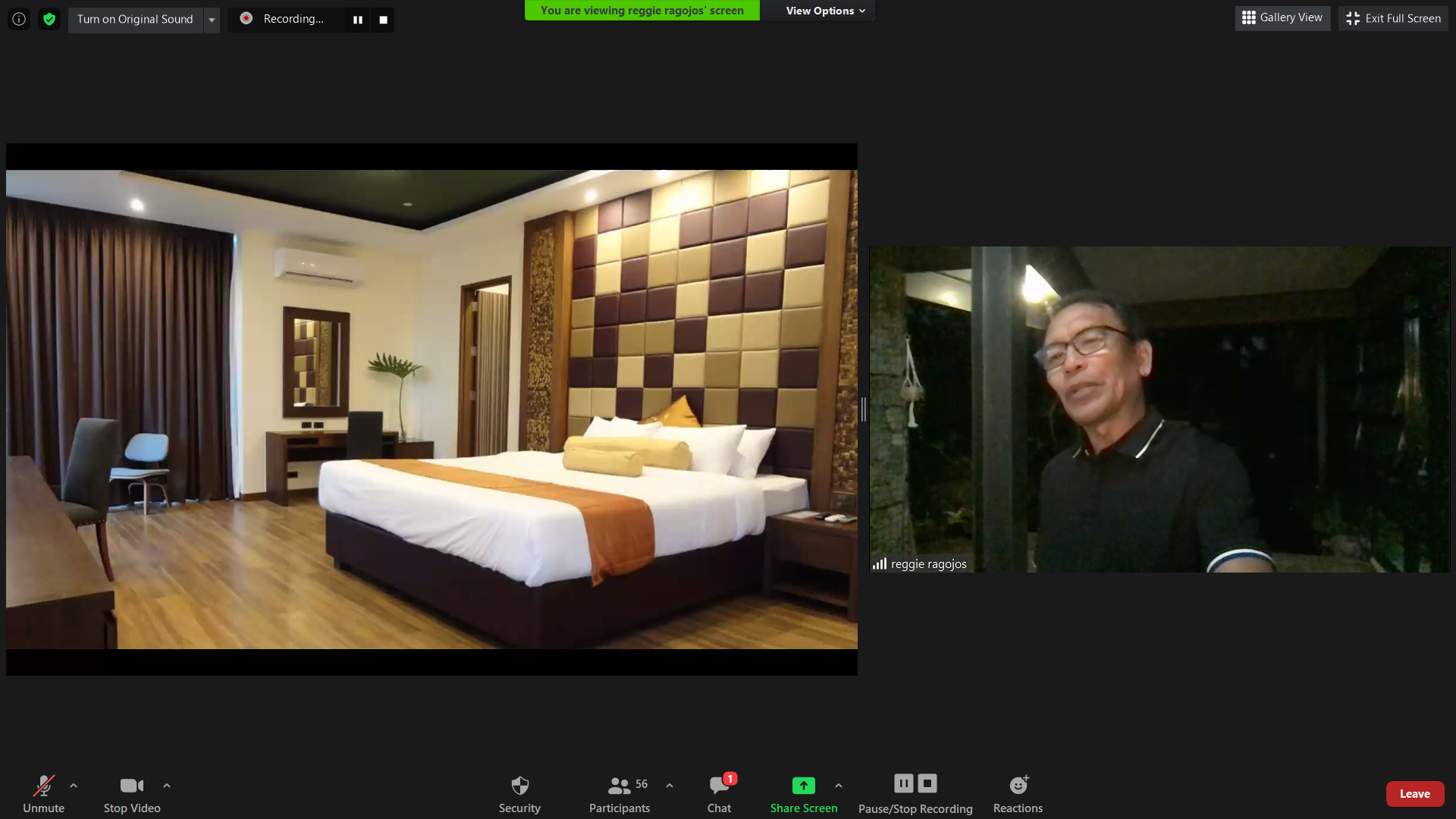This screenshot has height=819, width=1456.
Task: Exit Full Screen mode
Action: coord(1393,18)
